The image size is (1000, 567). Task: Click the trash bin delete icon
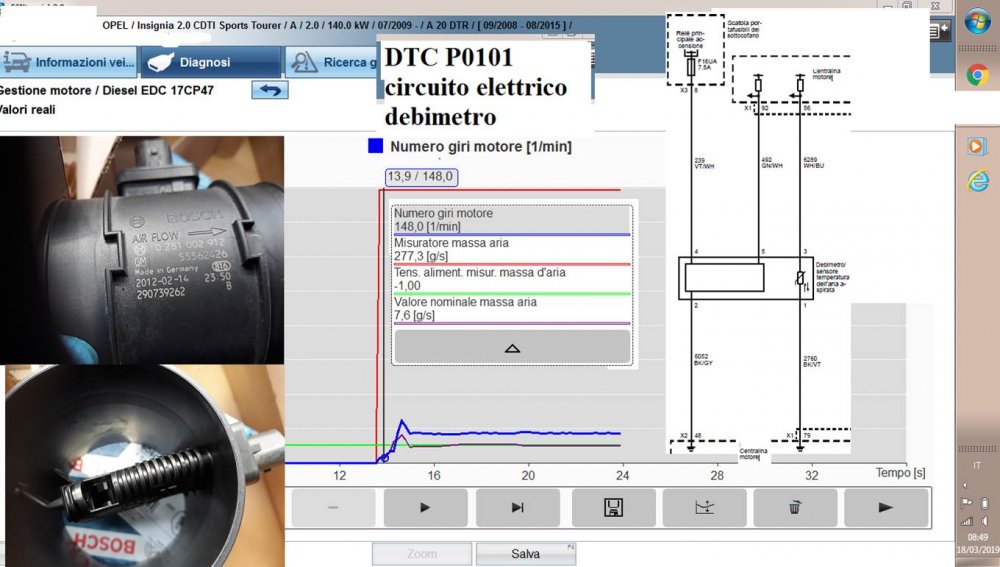pyautogui.click(x=795, y=507)
